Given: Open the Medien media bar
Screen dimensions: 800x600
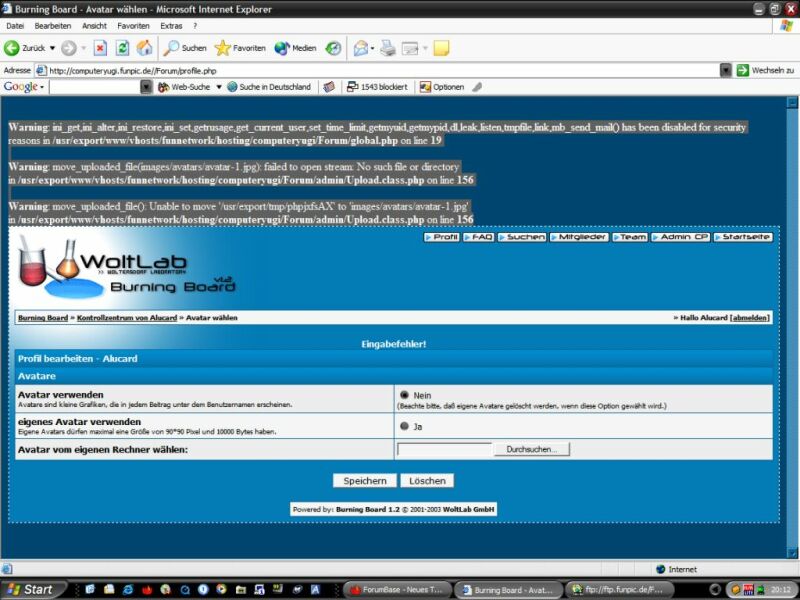Looking at the screenshot, I should click(x=295, y=48).
